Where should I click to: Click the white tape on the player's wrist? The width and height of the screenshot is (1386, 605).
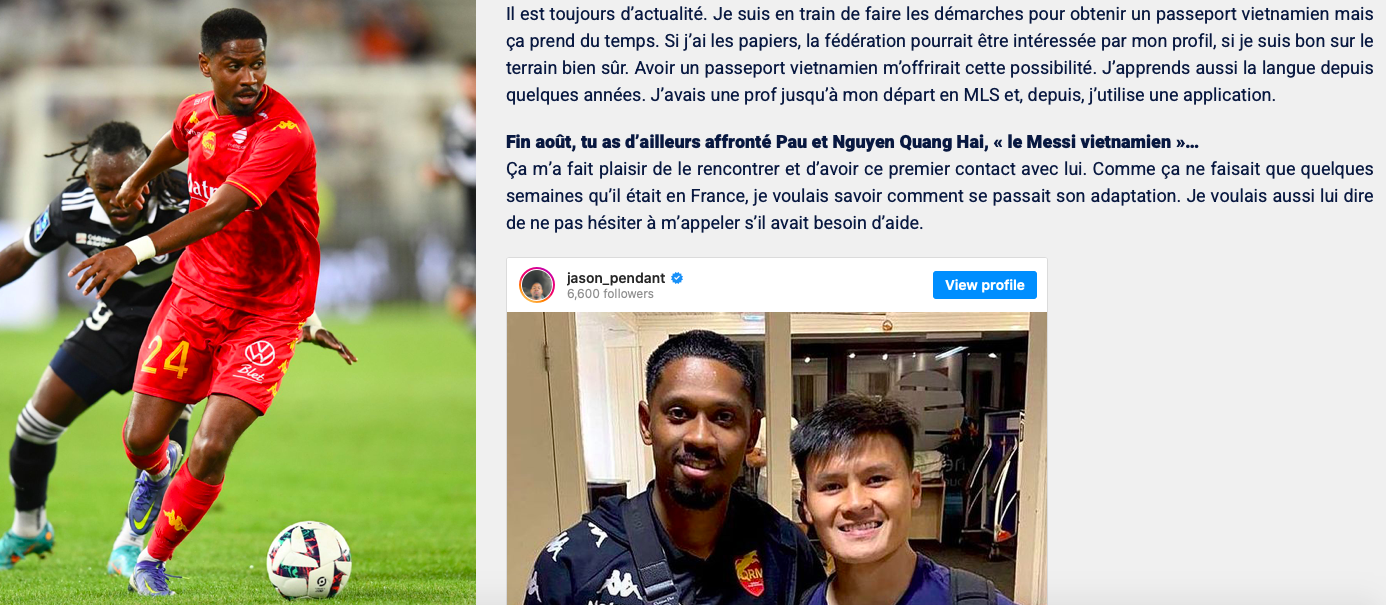coord(141,248)
